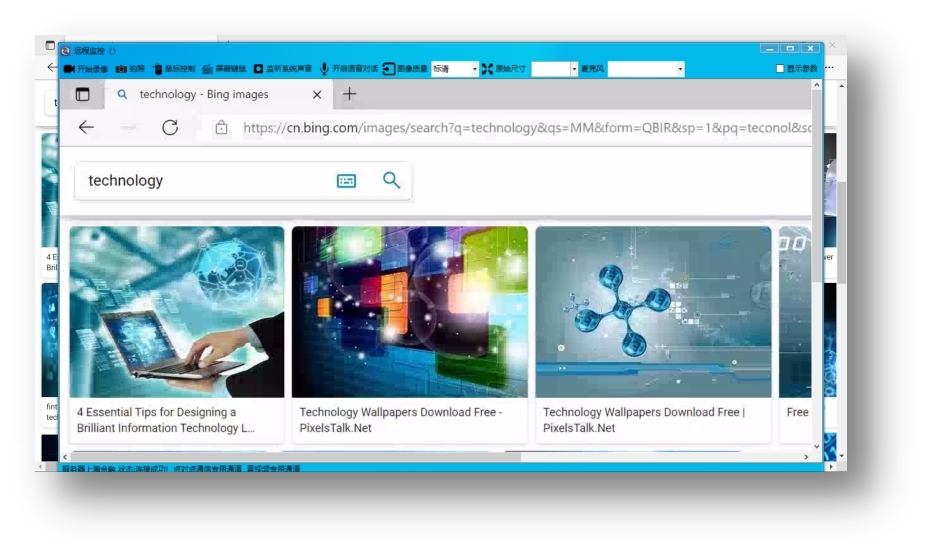Reload the page with refresh button
Image resolution: width=931 pixels, height=556 pixels.
[170, 127]
